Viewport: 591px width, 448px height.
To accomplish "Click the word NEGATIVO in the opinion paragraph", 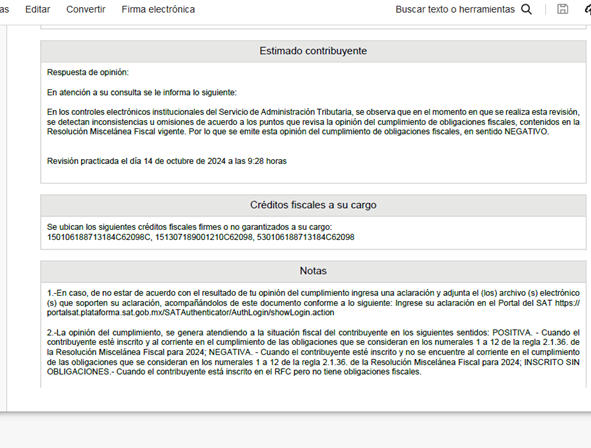I will pyautogui.click(x=526, y=132).
